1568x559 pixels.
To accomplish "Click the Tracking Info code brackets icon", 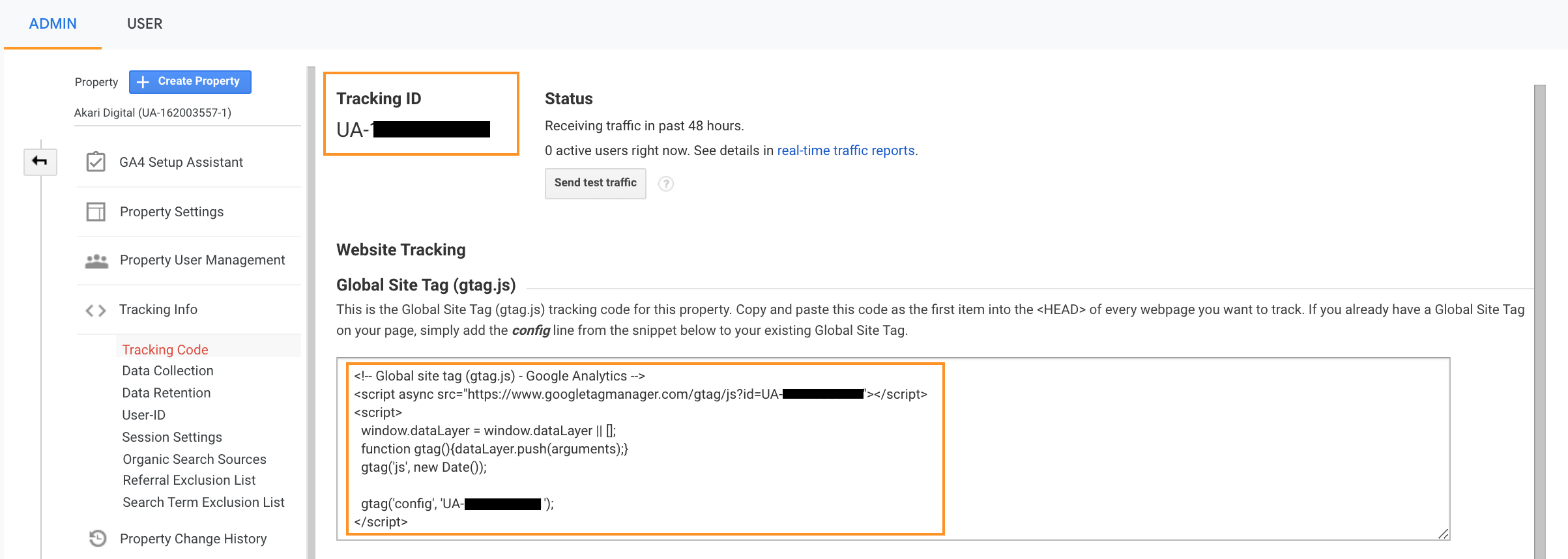I will tap(96, 310).
